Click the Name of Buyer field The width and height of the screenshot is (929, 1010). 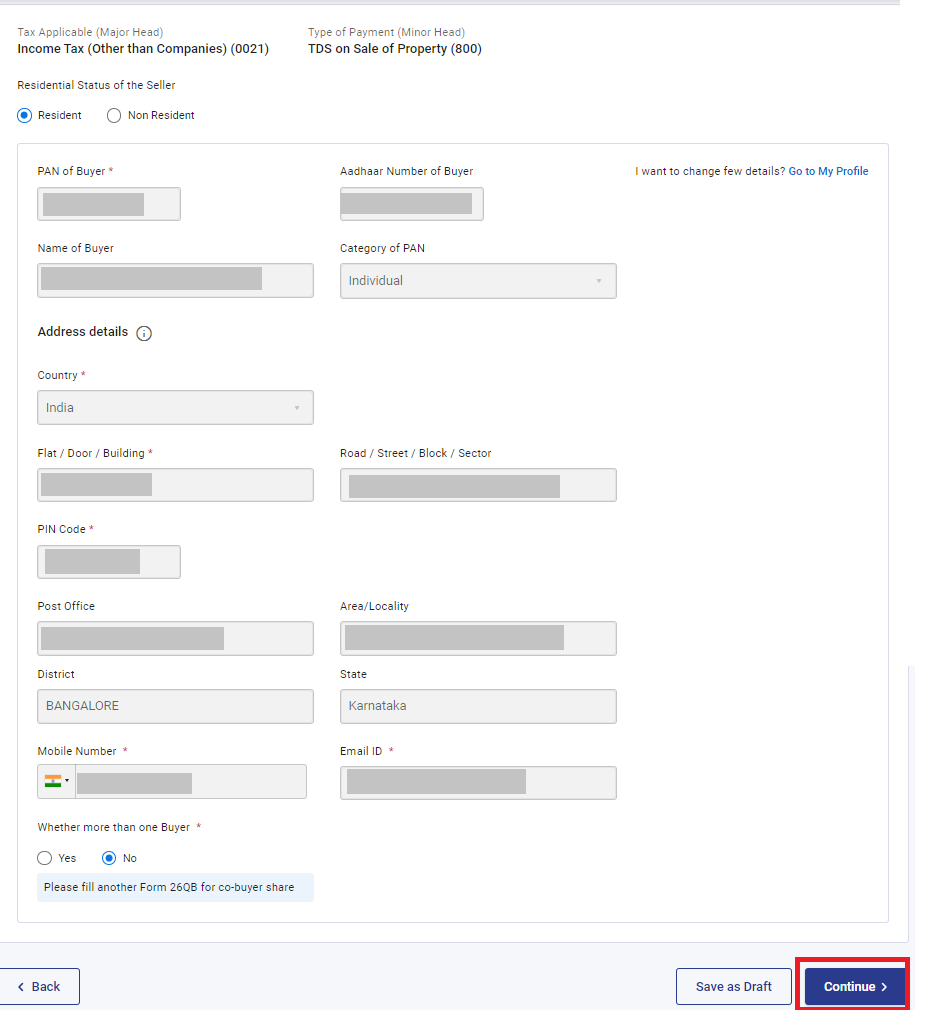(x=175, y=280)
